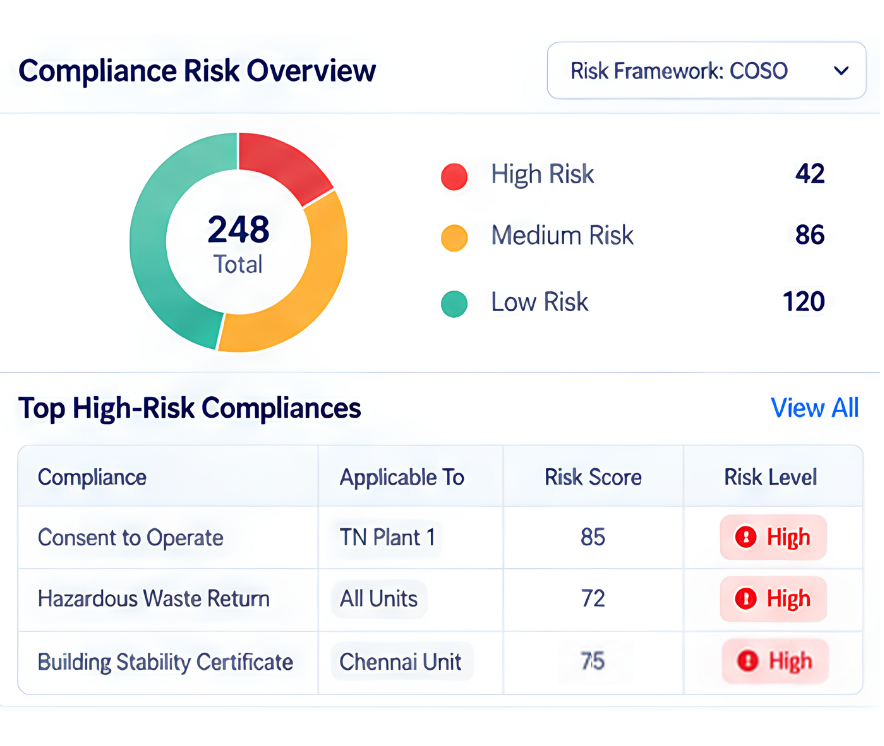Click the Medium Risk count 86
The height and width of the screenshot is (746, 884).
point(810,235)
